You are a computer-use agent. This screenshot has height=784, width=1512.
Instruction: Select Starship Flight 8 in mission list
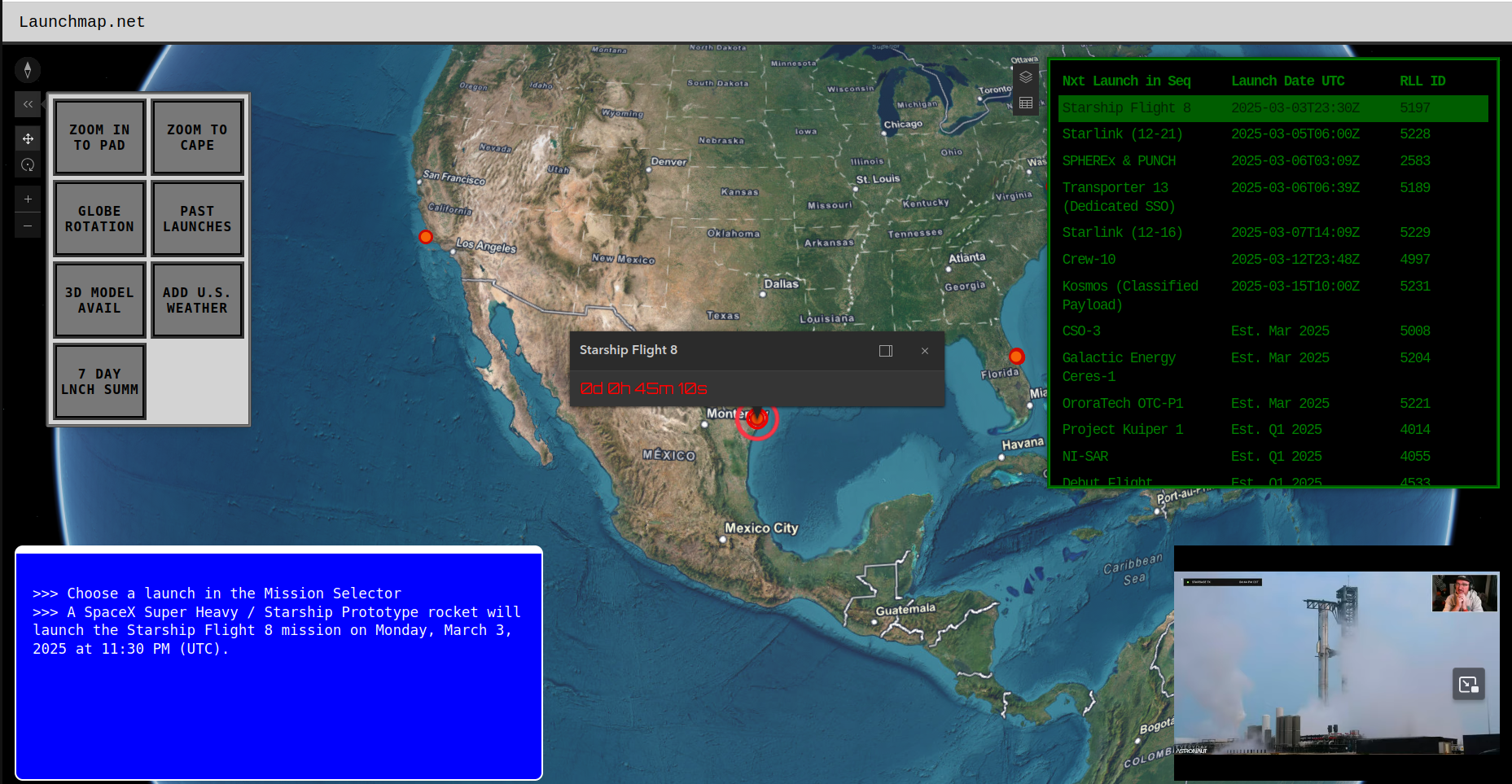[1273, 108]
